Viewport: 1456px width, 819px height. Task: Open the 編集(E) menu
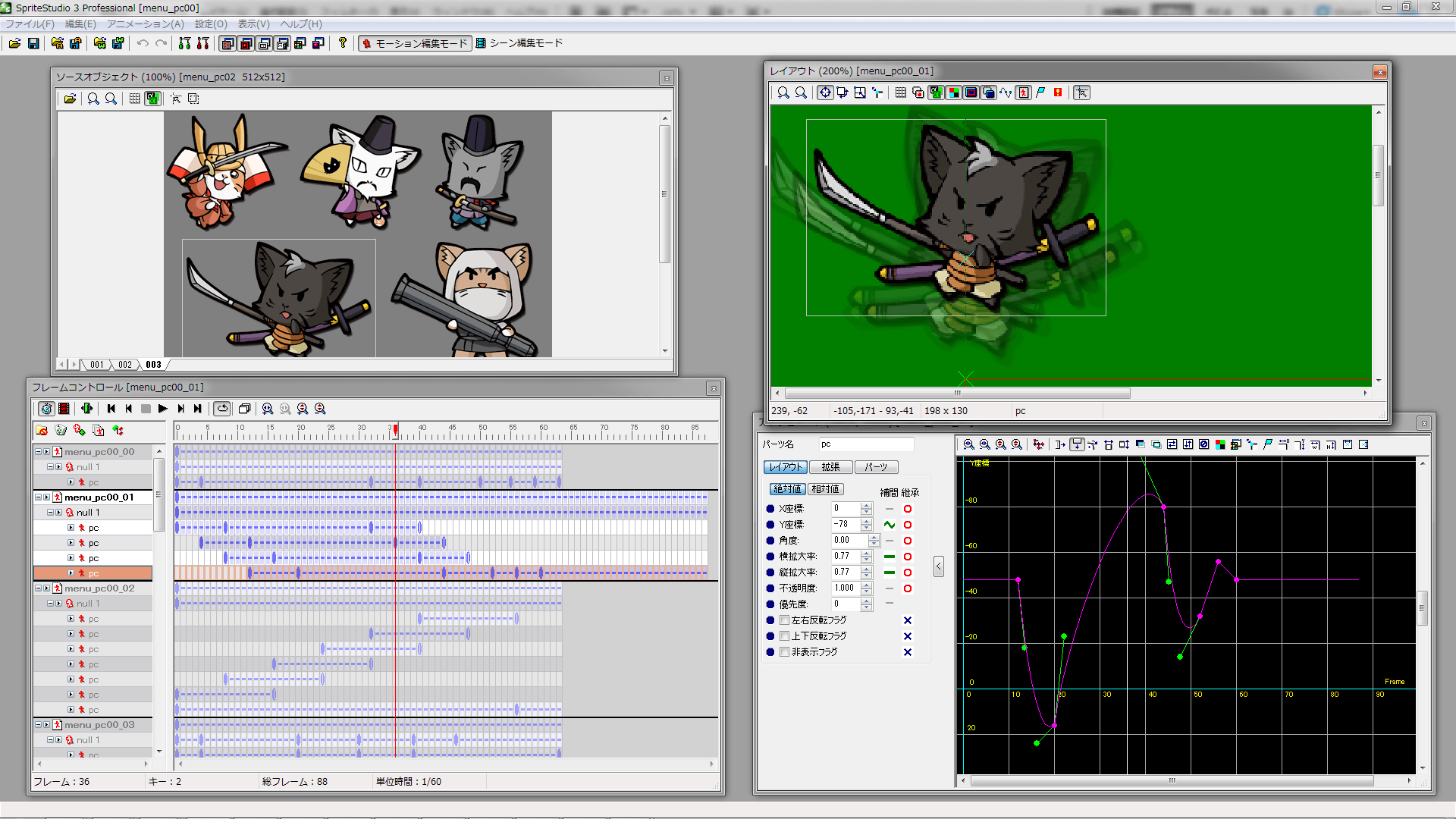coord(80,24)
